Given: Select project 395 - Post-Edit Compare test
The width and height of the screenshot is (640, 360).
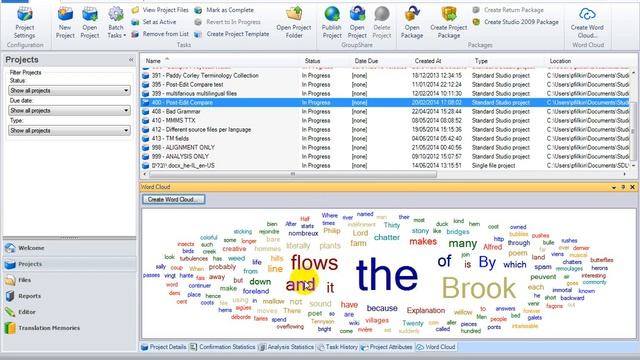Looking at the screenshot, I should click(386, 84).
